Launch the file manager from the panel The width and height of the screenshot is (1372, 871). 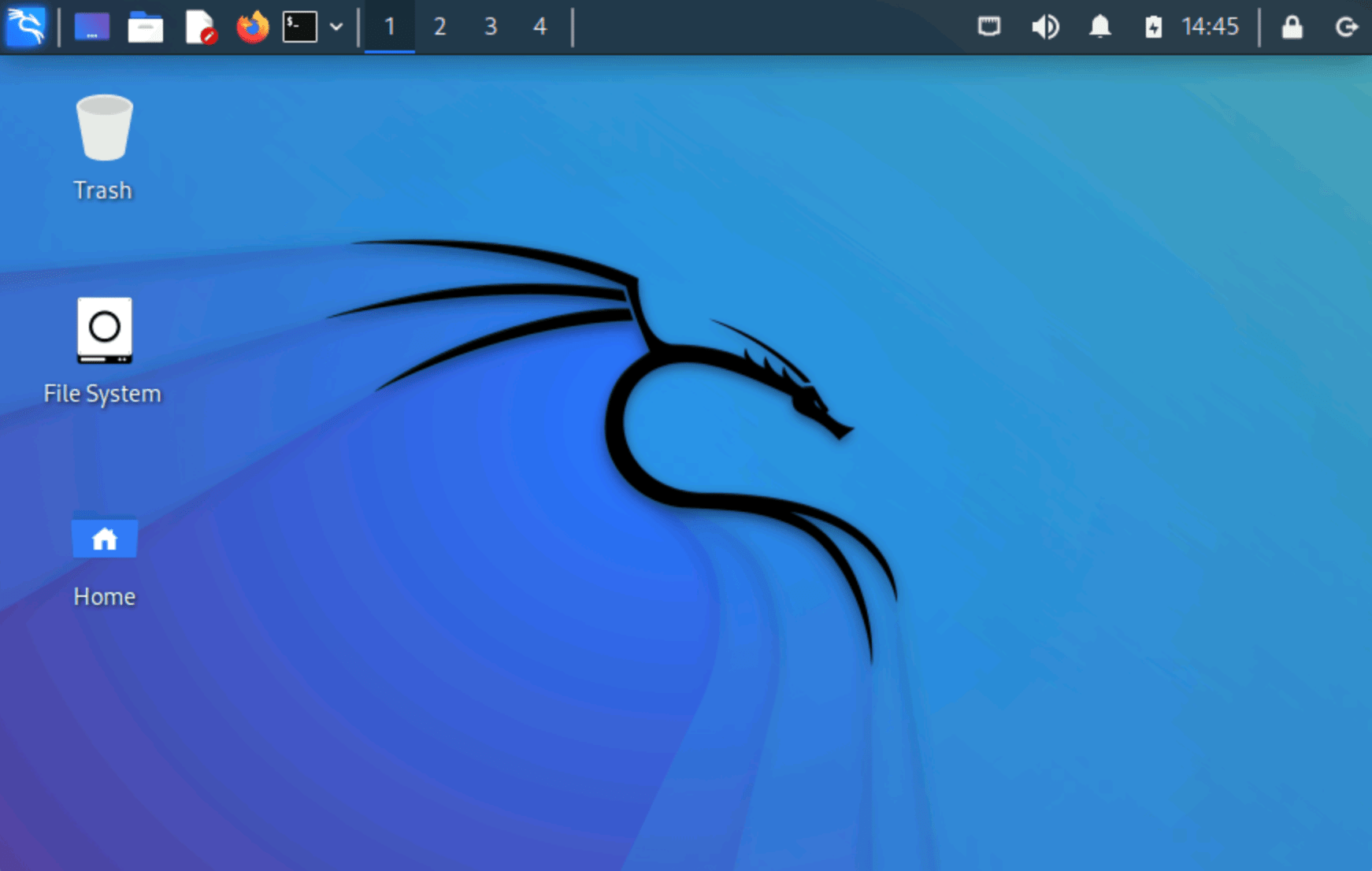pyautogui.click(x=145, y=27)
